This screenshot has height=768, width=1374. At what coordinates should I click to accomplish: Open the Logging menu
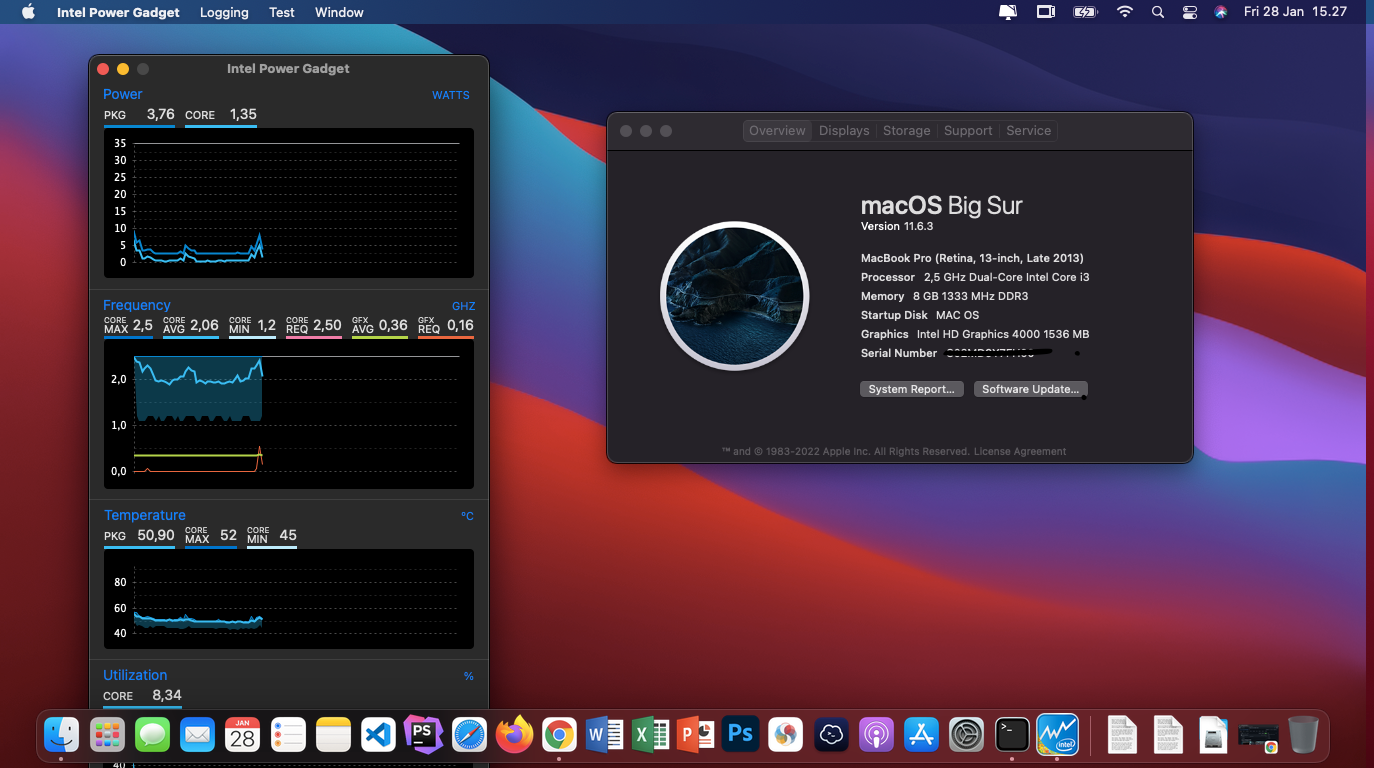223,12
